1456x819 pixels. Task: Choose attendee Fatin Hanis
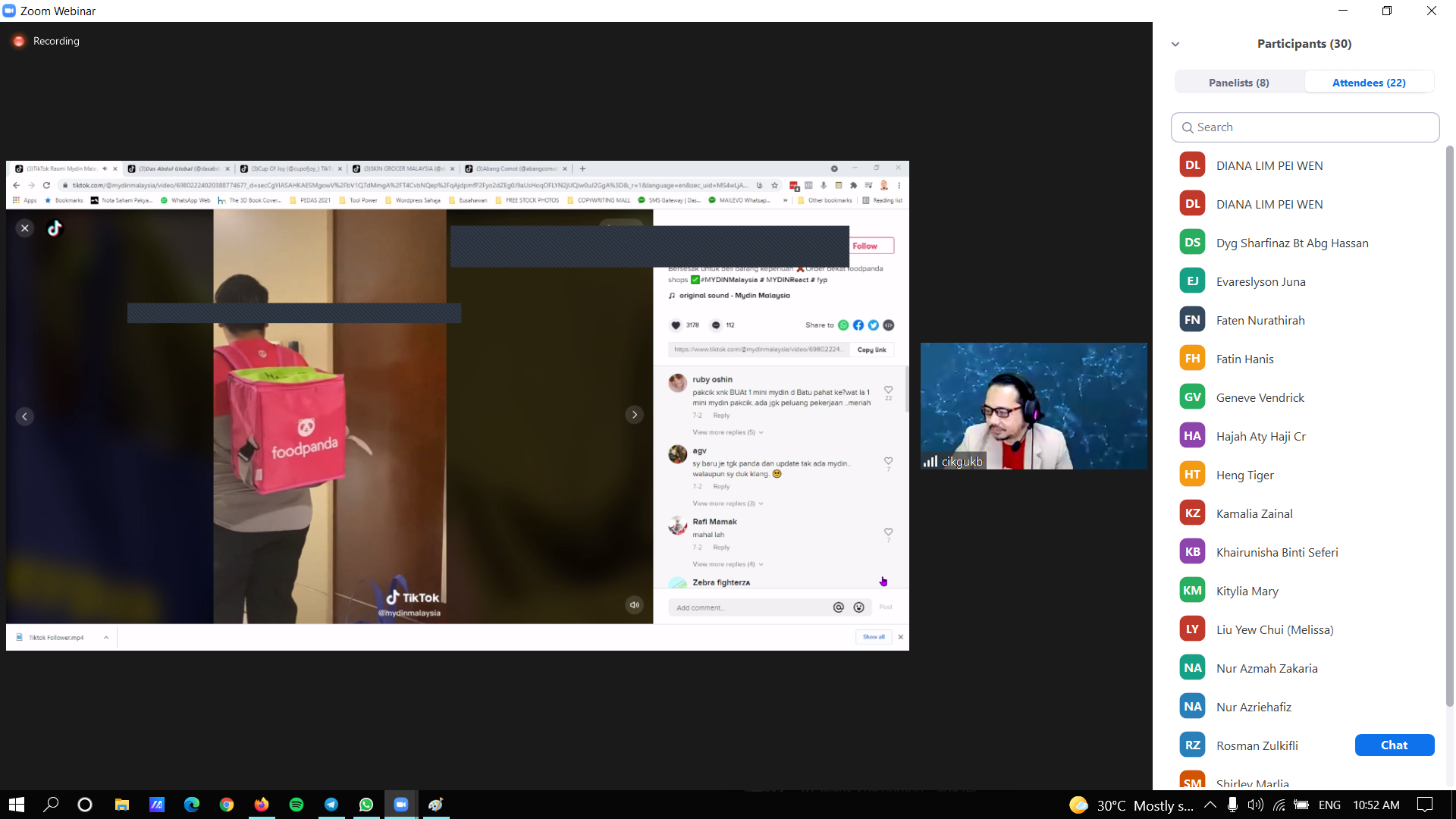click(1304, 359)
